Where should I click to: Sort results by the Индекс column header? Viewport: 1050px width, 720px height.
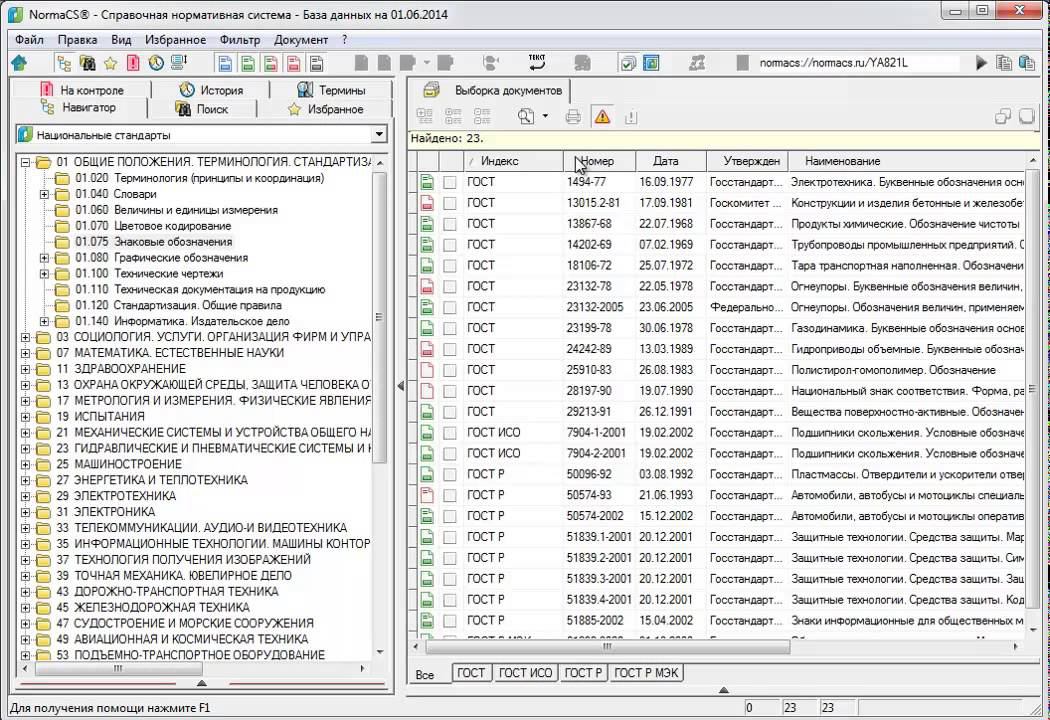click(x=514, y=161)
